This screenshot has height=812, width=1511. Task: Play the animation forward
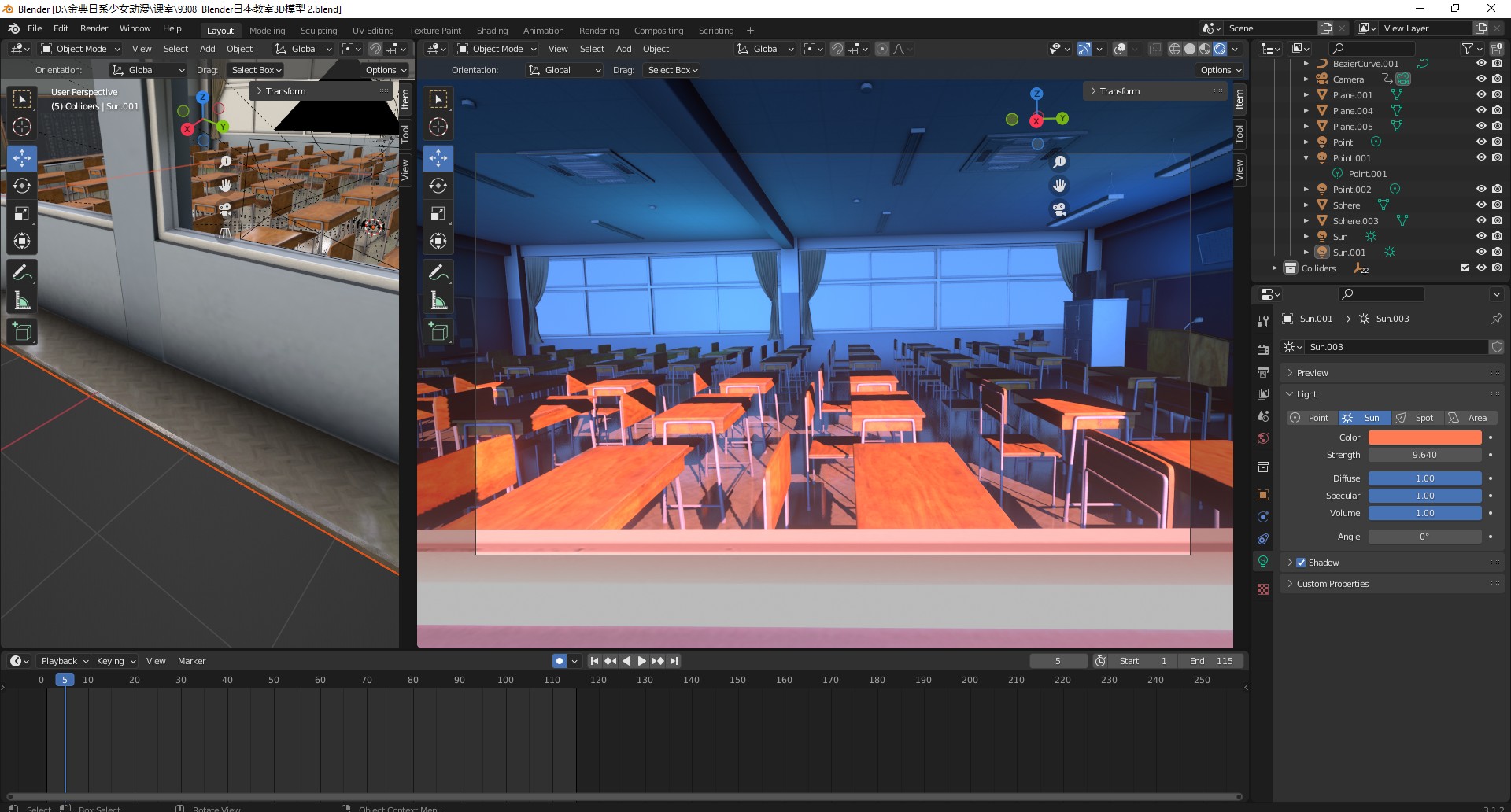[642, 661]
